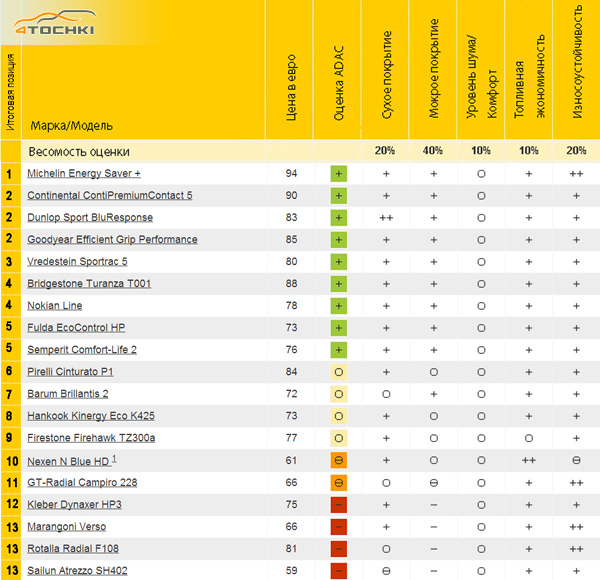
Task: Click green ADAC plus icon for Michelin
Action: point(339,173)
